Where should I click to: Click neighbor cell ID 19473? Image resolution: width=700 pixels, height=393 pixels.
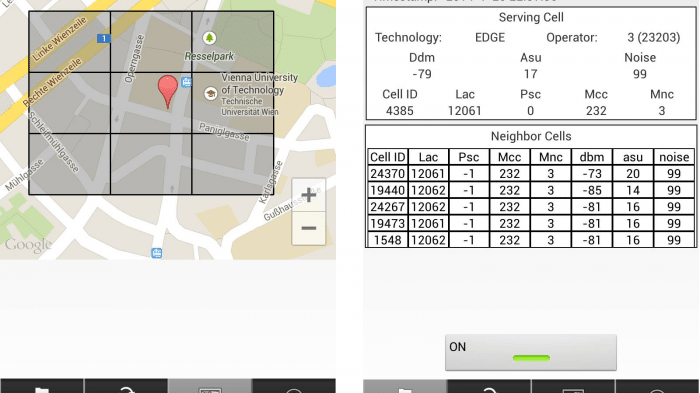388,224
